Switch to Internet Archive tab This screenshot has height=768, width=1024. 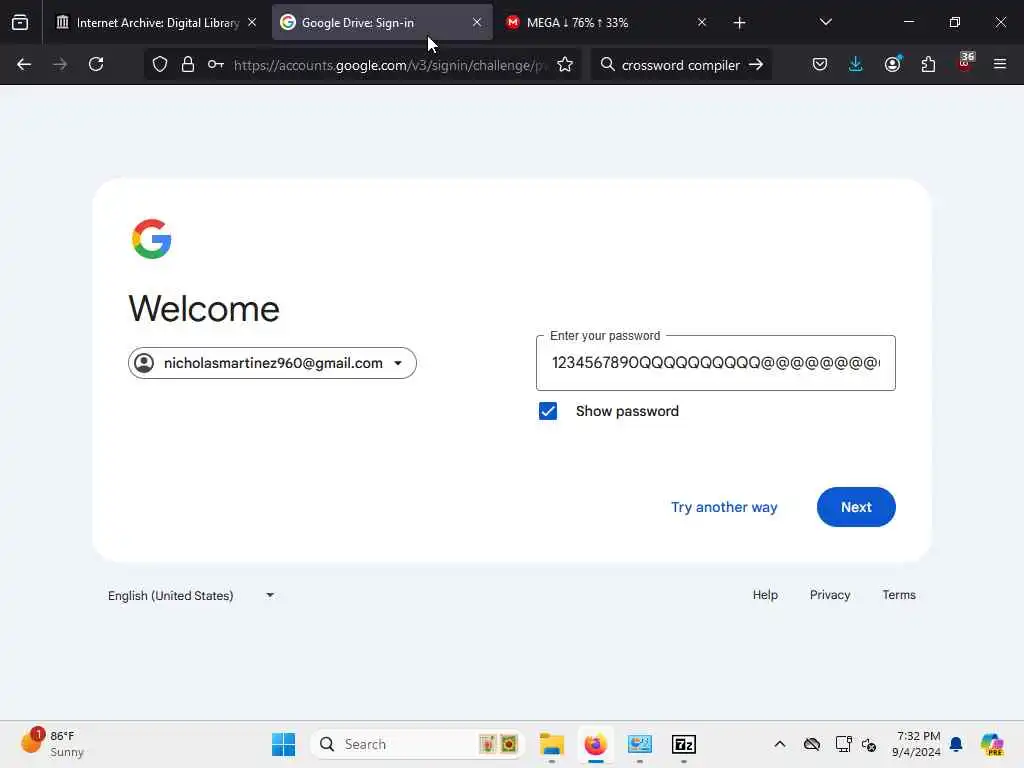coord(157,22)
